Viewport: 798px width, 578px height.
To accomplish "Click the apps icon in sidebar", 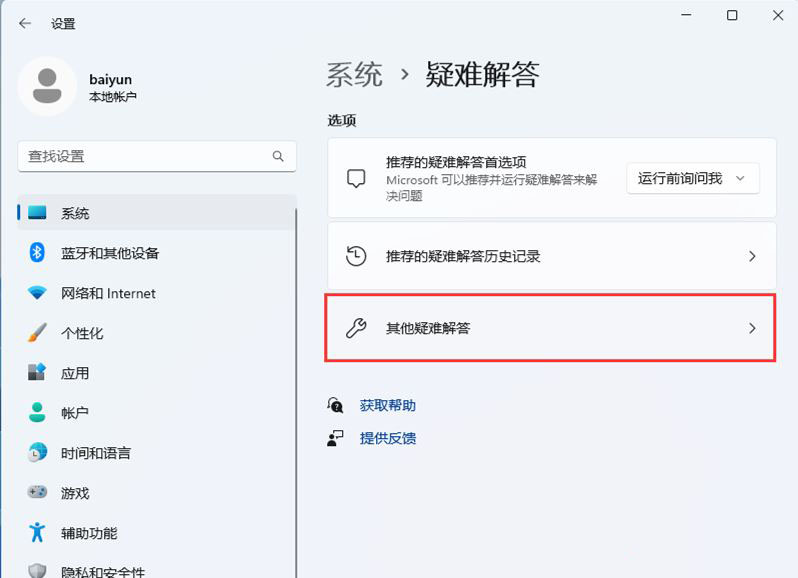I will click(x=37, y=373).
